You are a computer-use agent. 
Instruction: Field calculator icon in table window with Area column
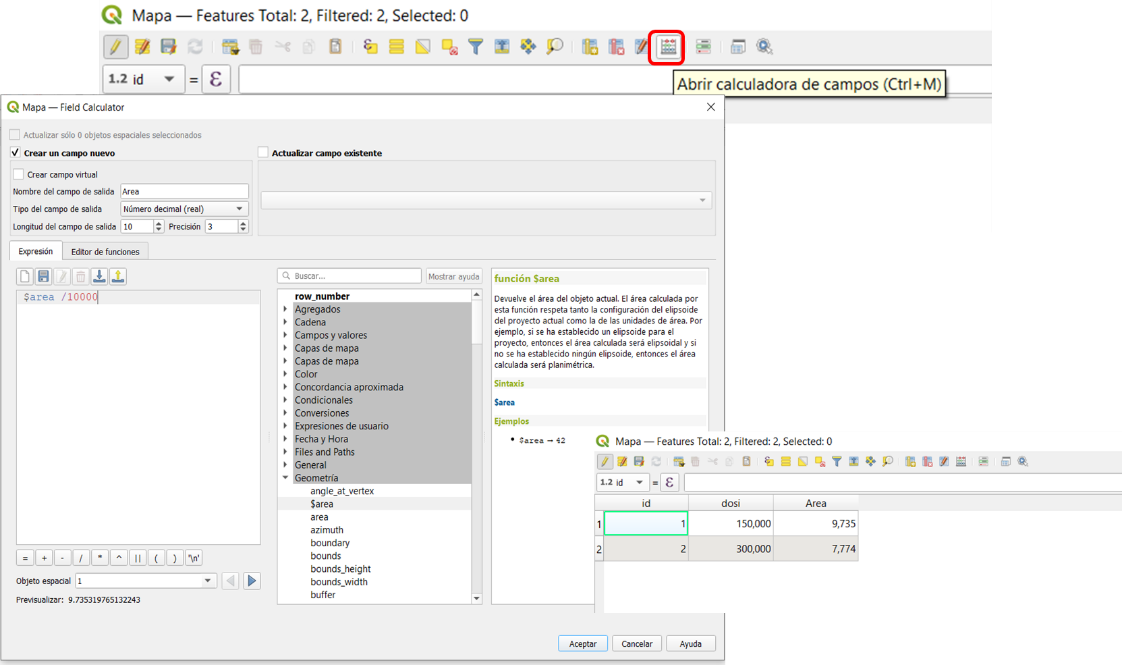pyautogui.click(x=961, y=462)
